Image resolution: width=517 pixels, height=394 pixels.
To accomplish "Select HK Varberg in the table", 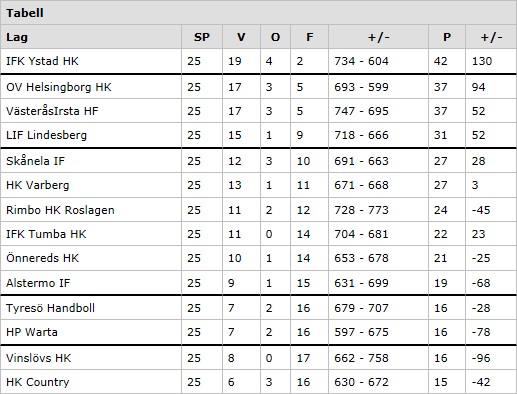I will pyautogui.click(x=38, y=185).
